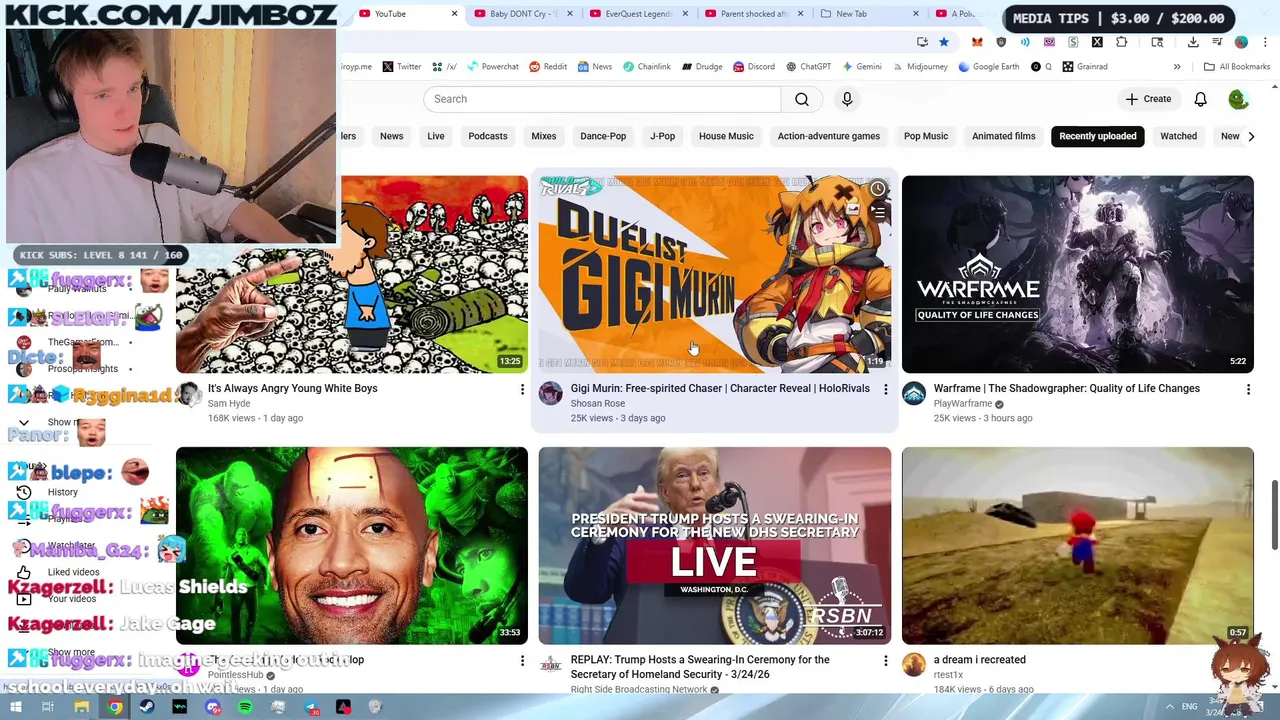Viewport: 1280px width, 720px height.
Task: Open the Grainrad bookmark
Action: tap(1085, 67)
